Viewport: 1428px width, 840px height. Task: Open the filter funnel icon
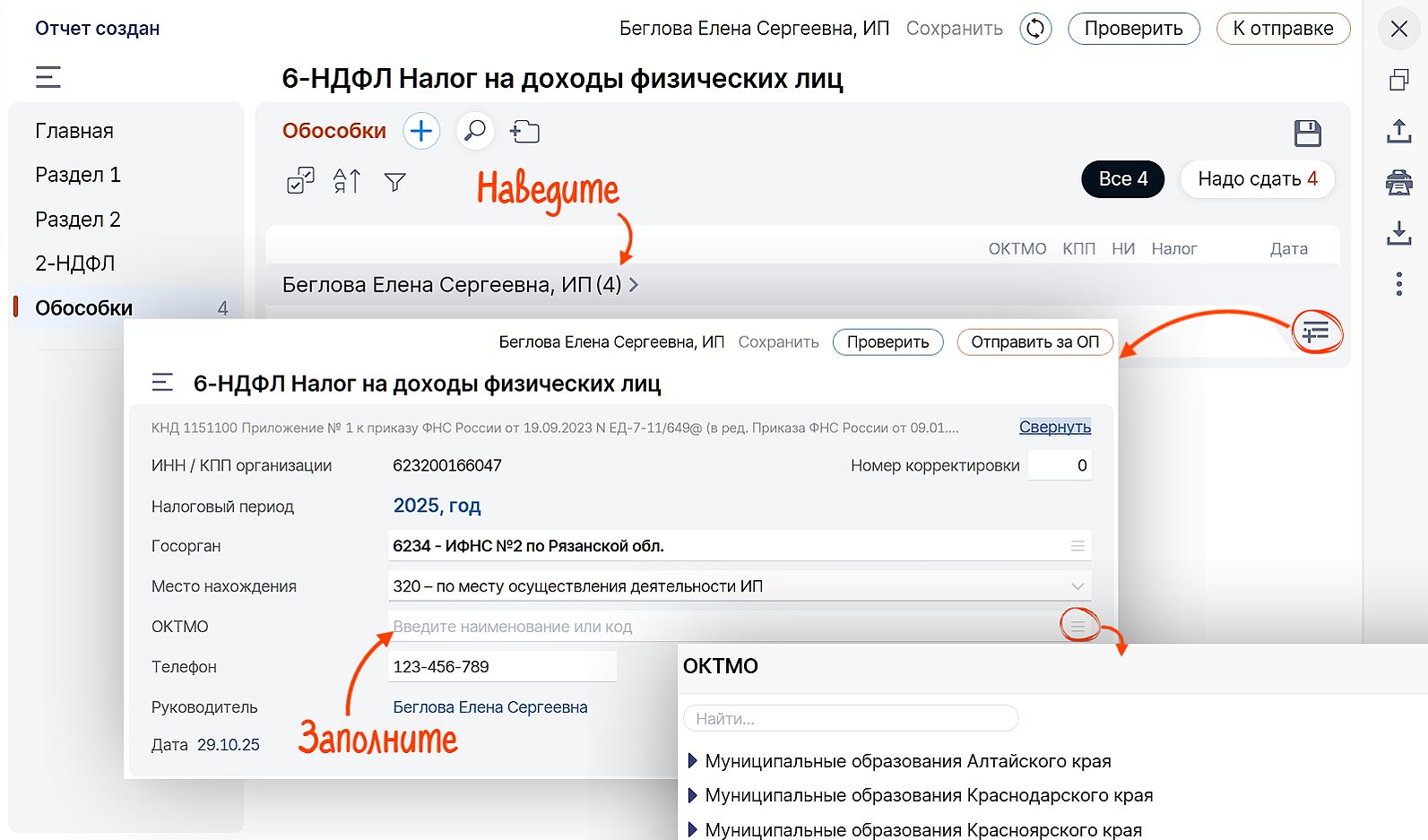[394, 182]
